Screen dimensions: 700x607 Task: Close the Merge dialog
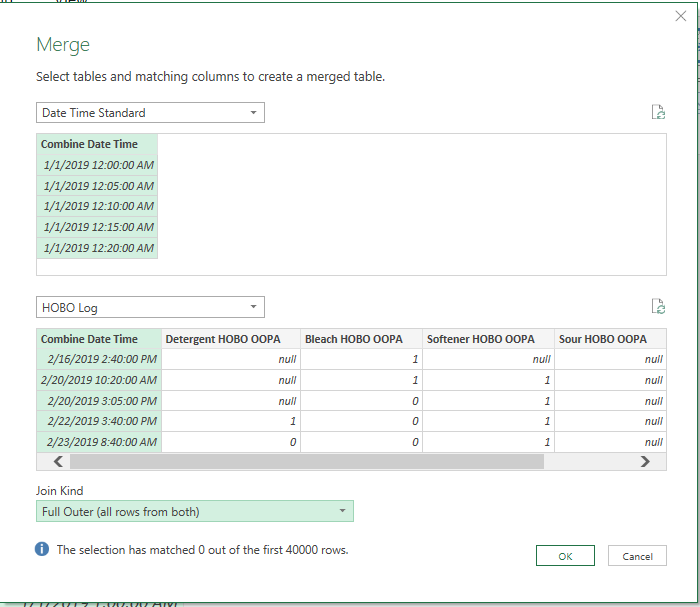[x=681, y=17]
